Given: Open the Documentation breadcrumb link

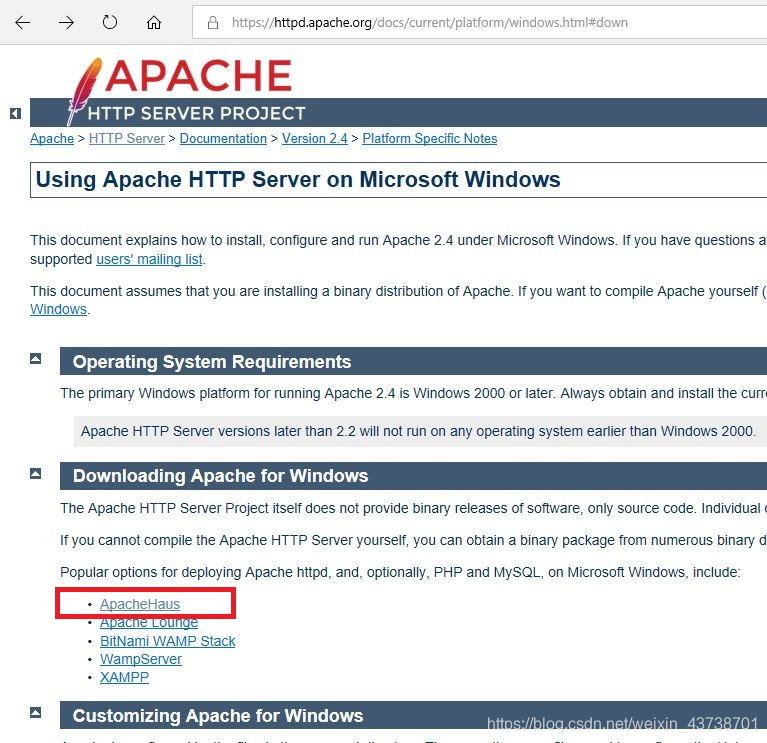Looking at the screenshot, I should [223, 138].
